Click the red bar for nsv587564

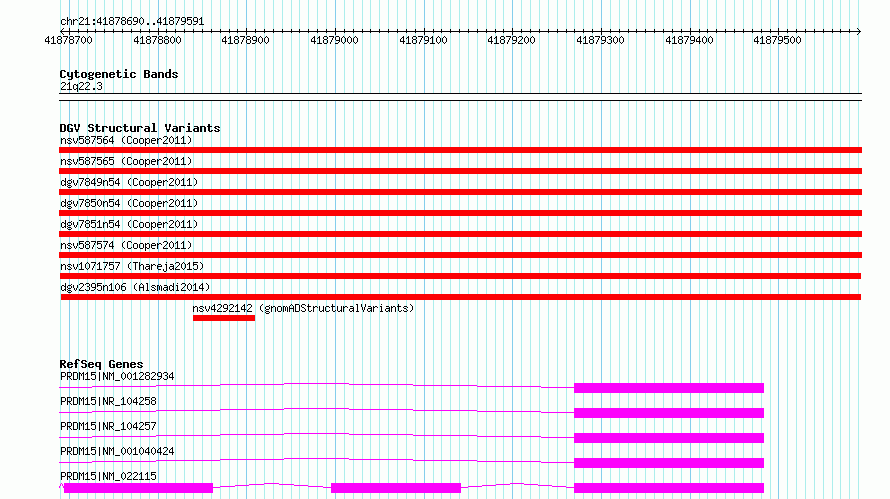pyautogui.click(x=460, y=150)
